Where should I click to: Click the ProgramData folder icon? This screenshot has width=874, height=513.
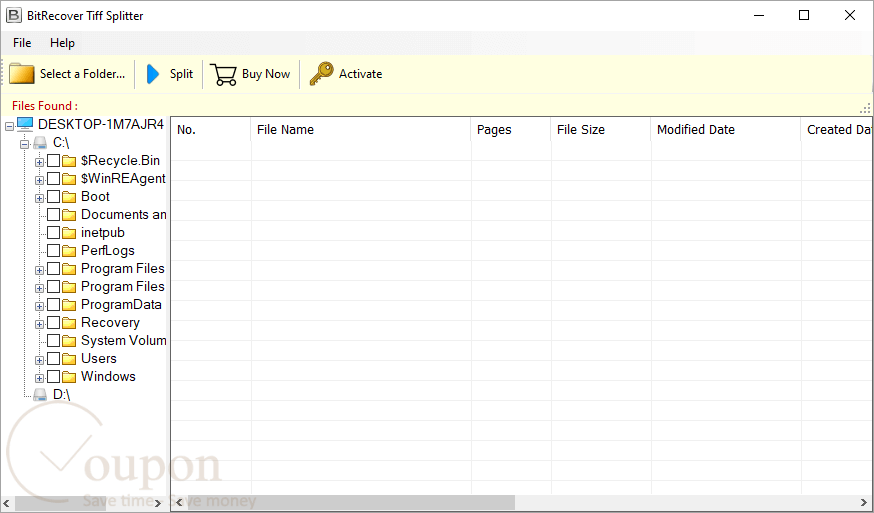pyautogui.click(x=69, y=305)
